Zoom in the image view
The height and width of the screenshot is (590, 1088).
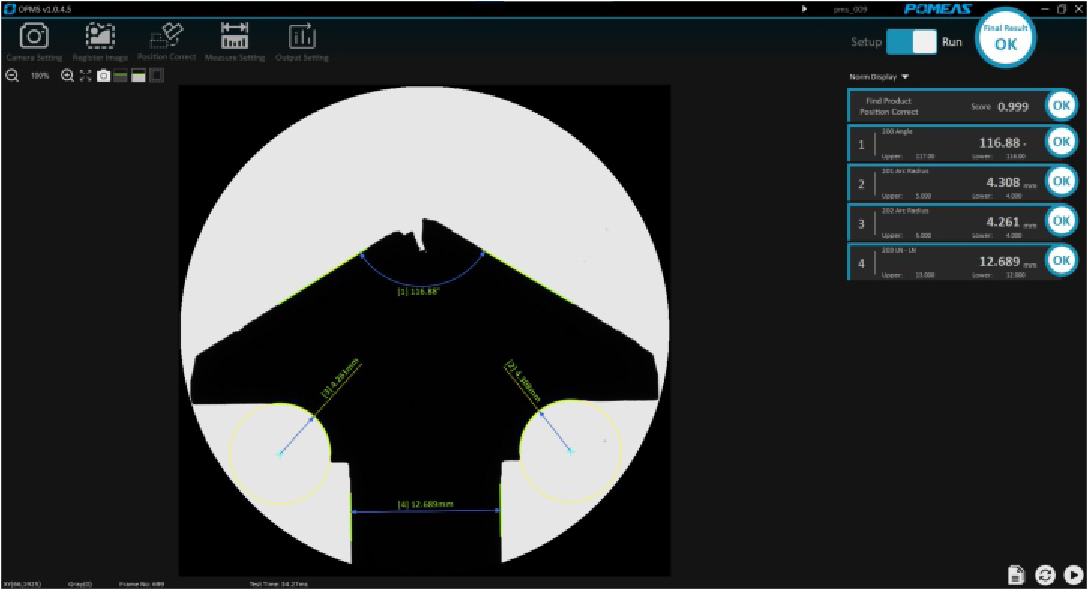click(67, 76)
